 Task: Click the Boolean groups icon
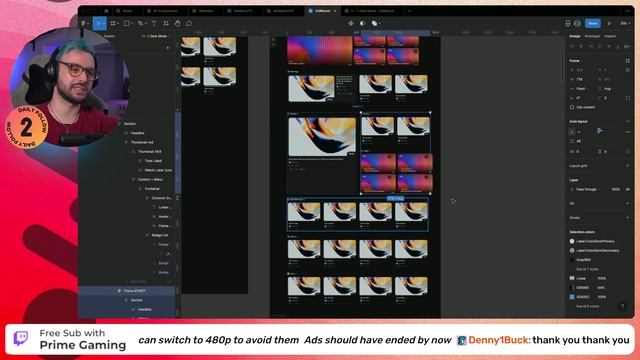374,24
